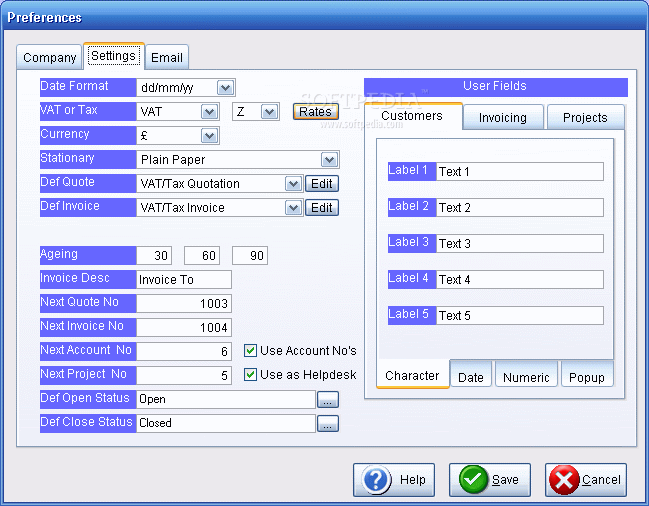
Task: Click the Label 2 Text 2 field
Action: pos(520,207)
